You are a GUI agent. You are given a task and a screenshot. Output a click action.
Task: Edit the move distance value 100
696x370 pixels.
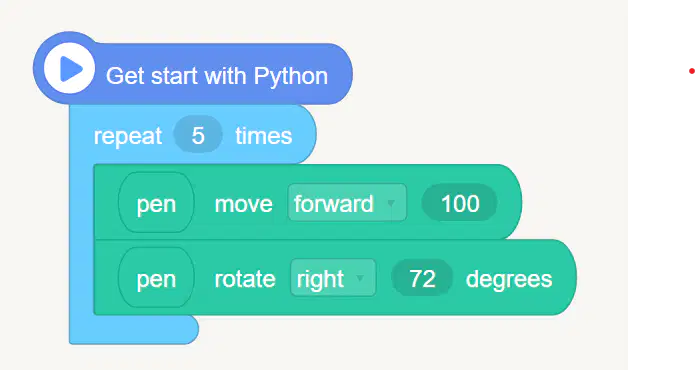pyautogui.click(x=459, y=203)
